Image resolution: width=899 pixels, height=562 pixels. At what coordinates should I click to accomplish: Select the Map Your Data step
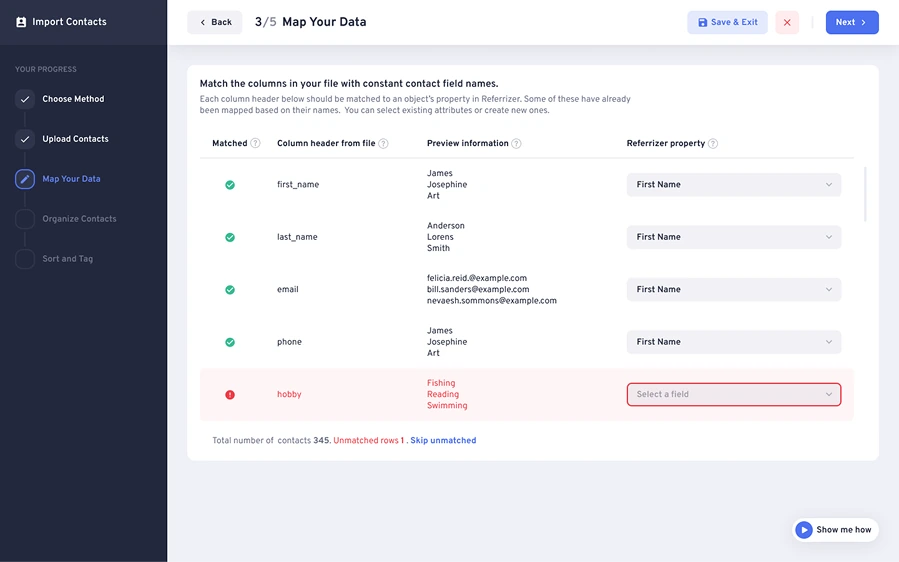tap(71, 179)
